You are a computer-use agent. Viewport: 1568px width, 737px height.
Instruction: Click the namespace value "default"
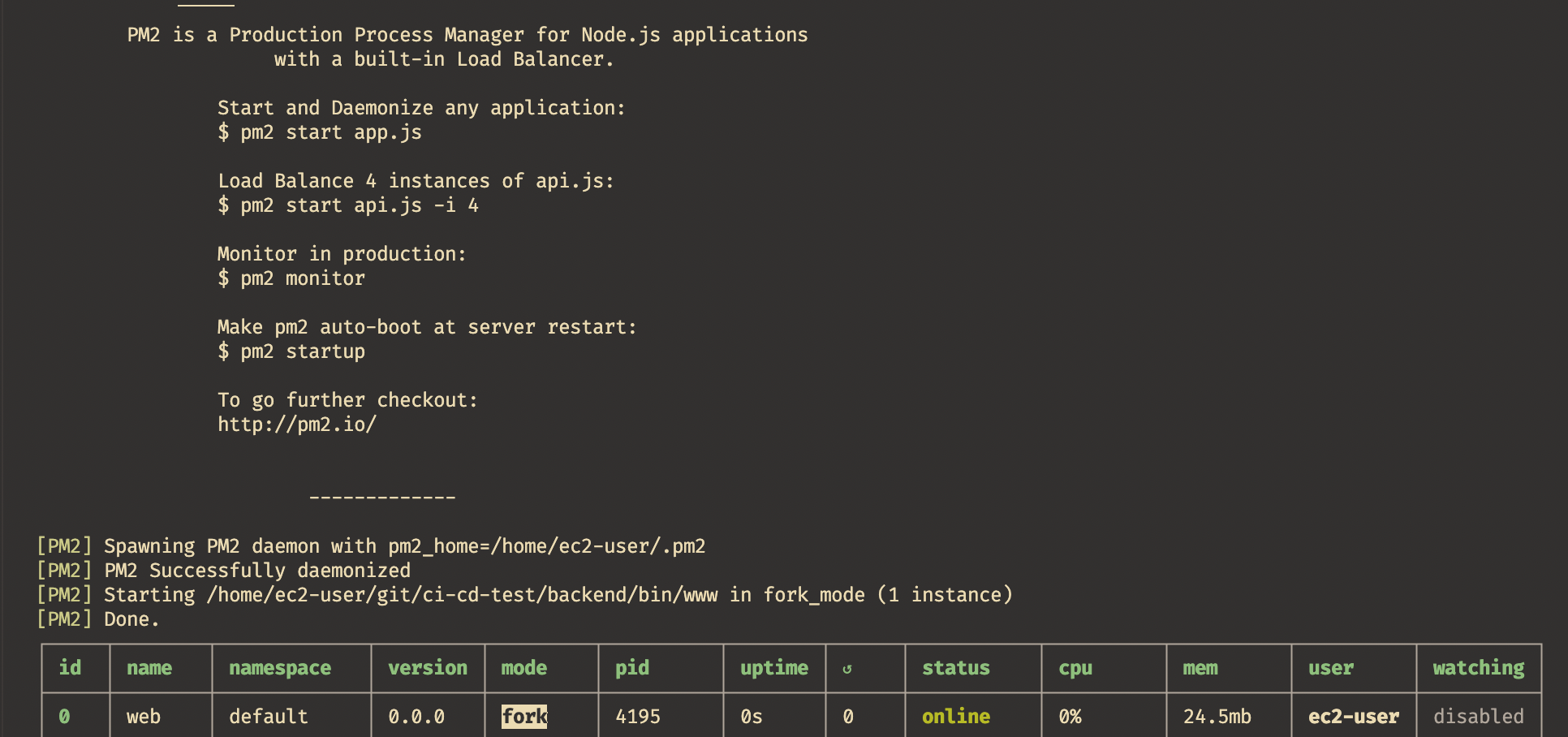tap(269, 717)
